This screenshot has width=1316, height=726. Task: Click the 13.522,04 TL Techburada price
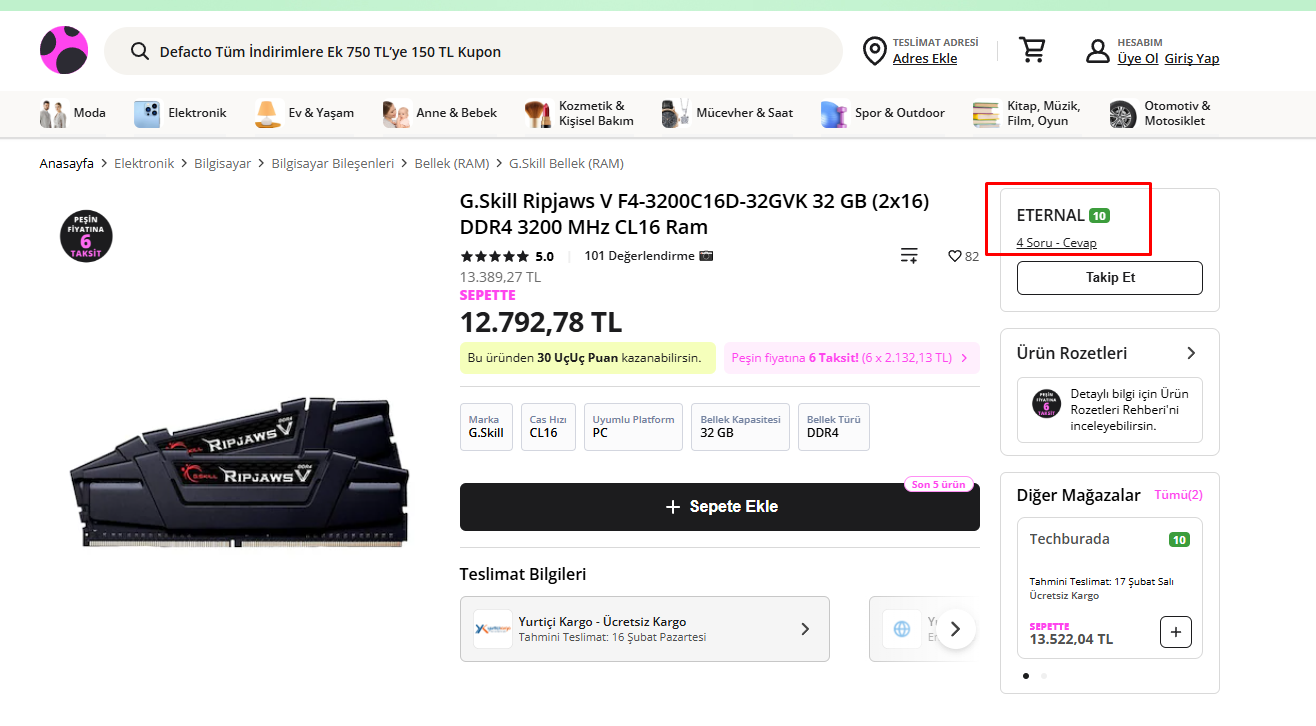(1071, 639)
